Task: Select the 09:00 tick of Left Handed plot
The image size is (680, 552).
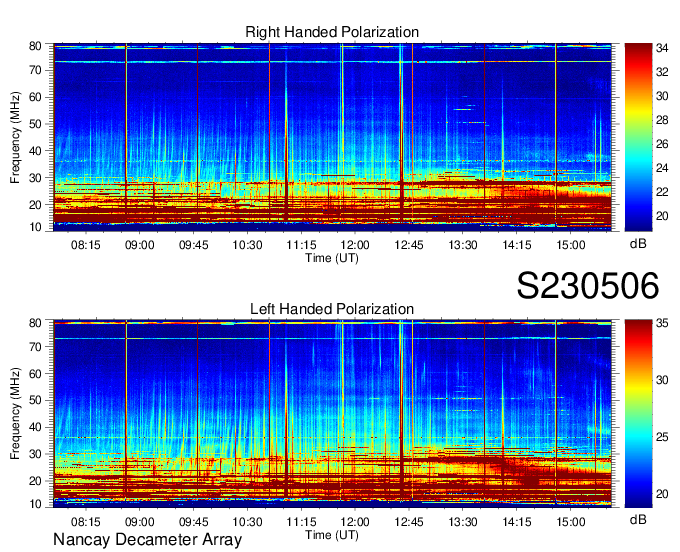Action: tap(140, 522)
